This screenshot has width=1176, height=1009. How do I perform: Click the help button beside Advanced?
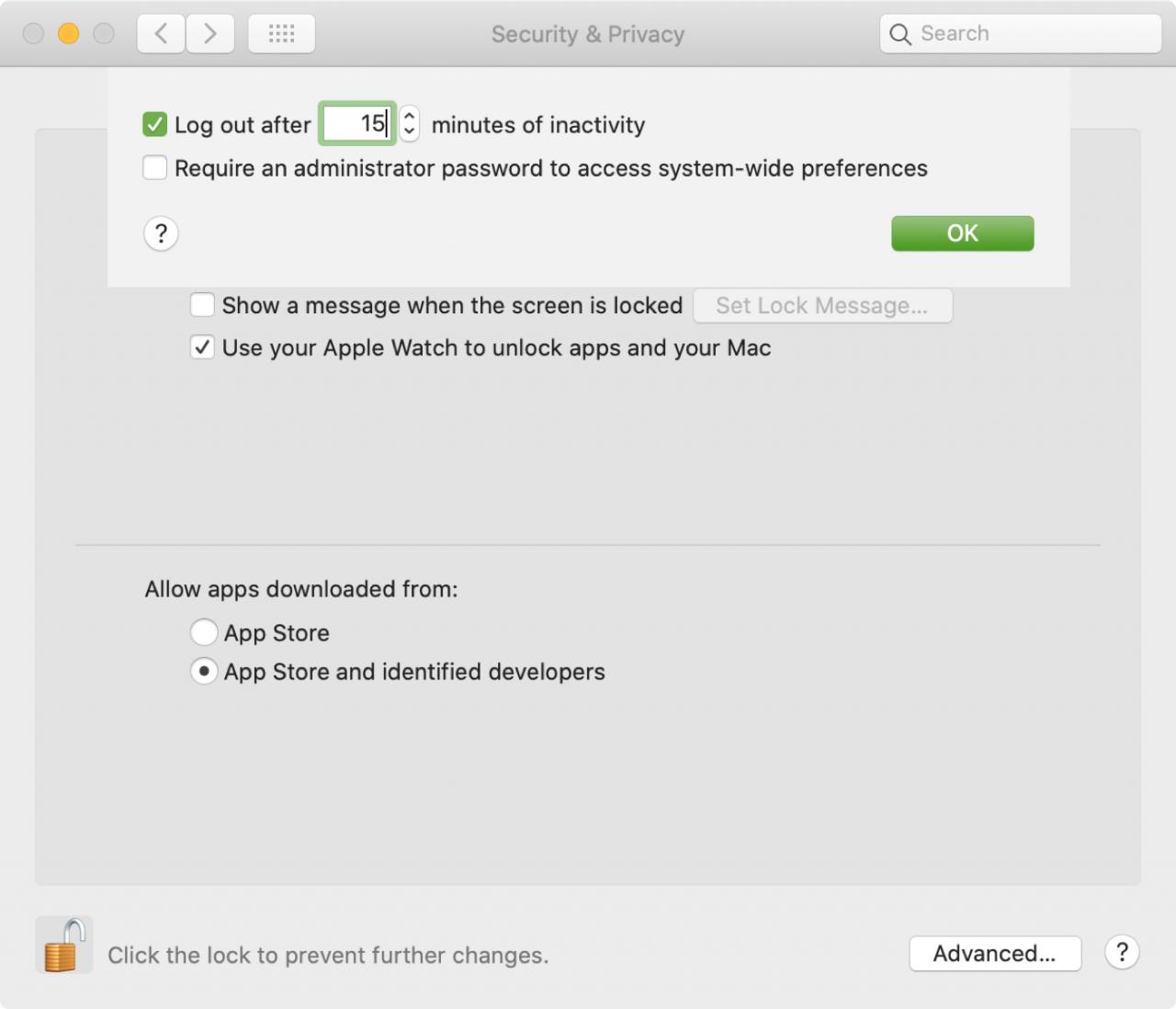tap(1122, 953)
